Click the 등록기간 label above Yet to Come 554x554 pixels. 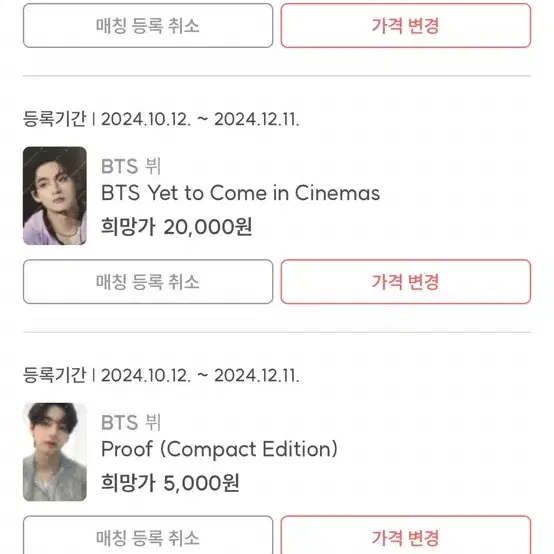(54, 119)
